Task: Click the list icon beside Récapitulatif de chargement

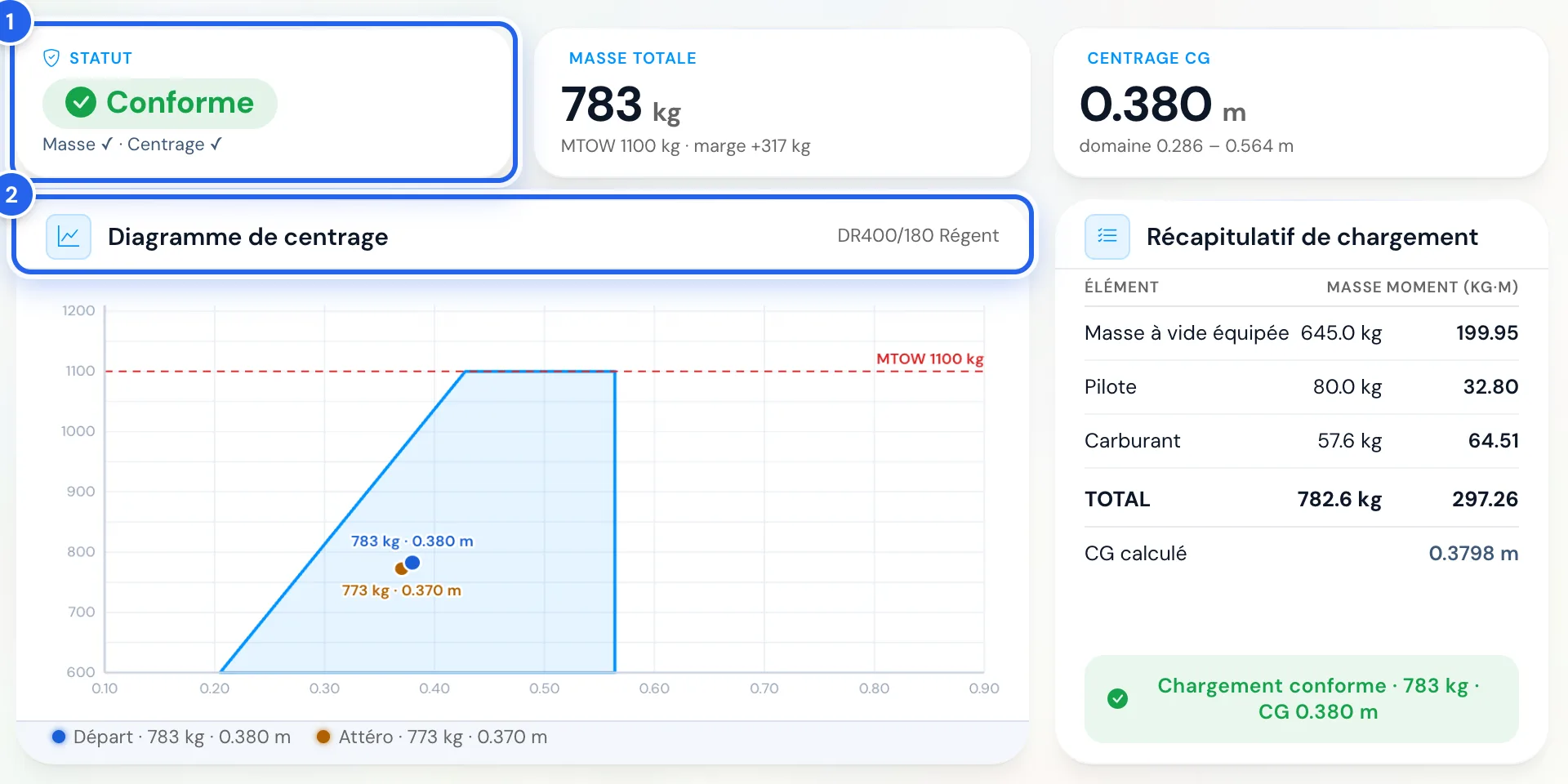Action: (1107, 237)
